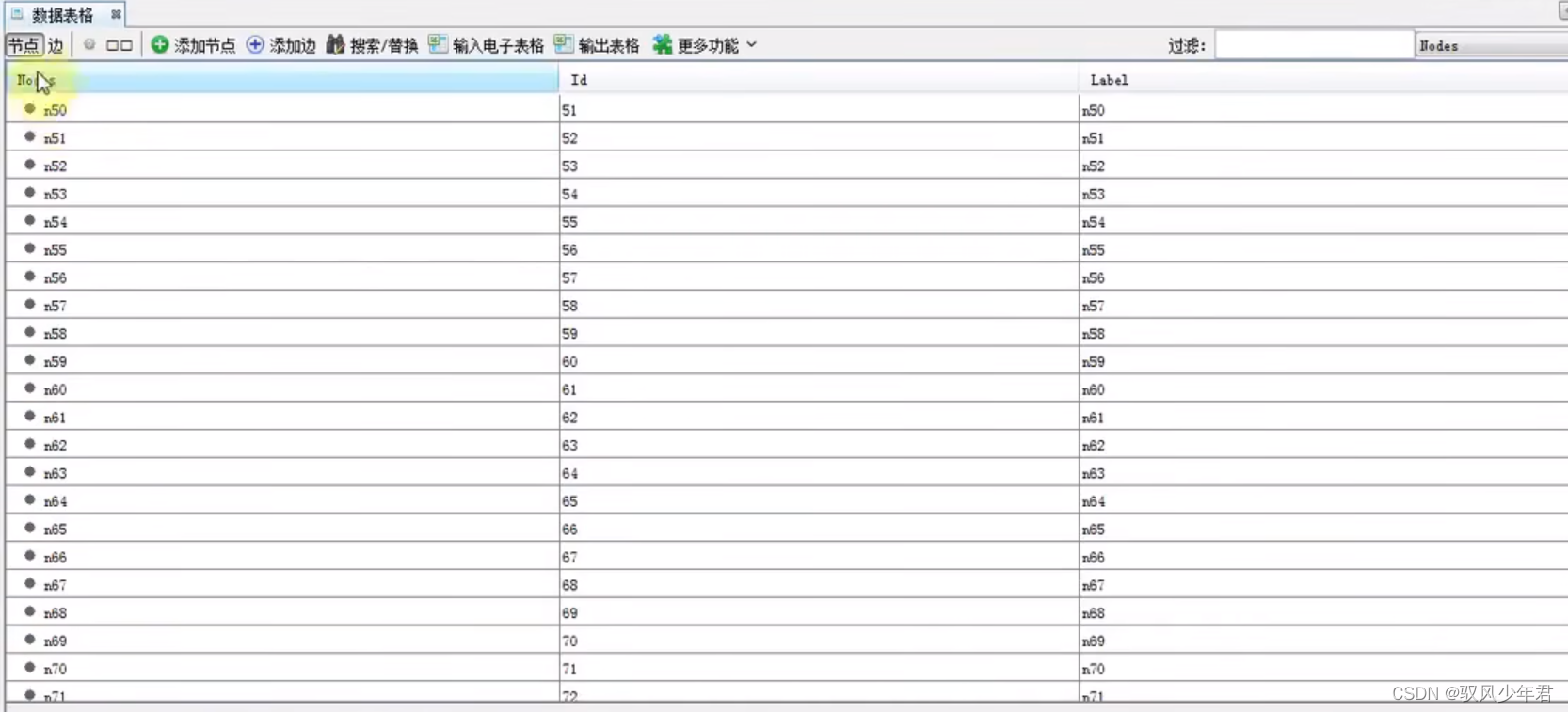Screen dimensions: 1568x712
Task: Click Label cell n54
Action: click(x=1323, y=222)
